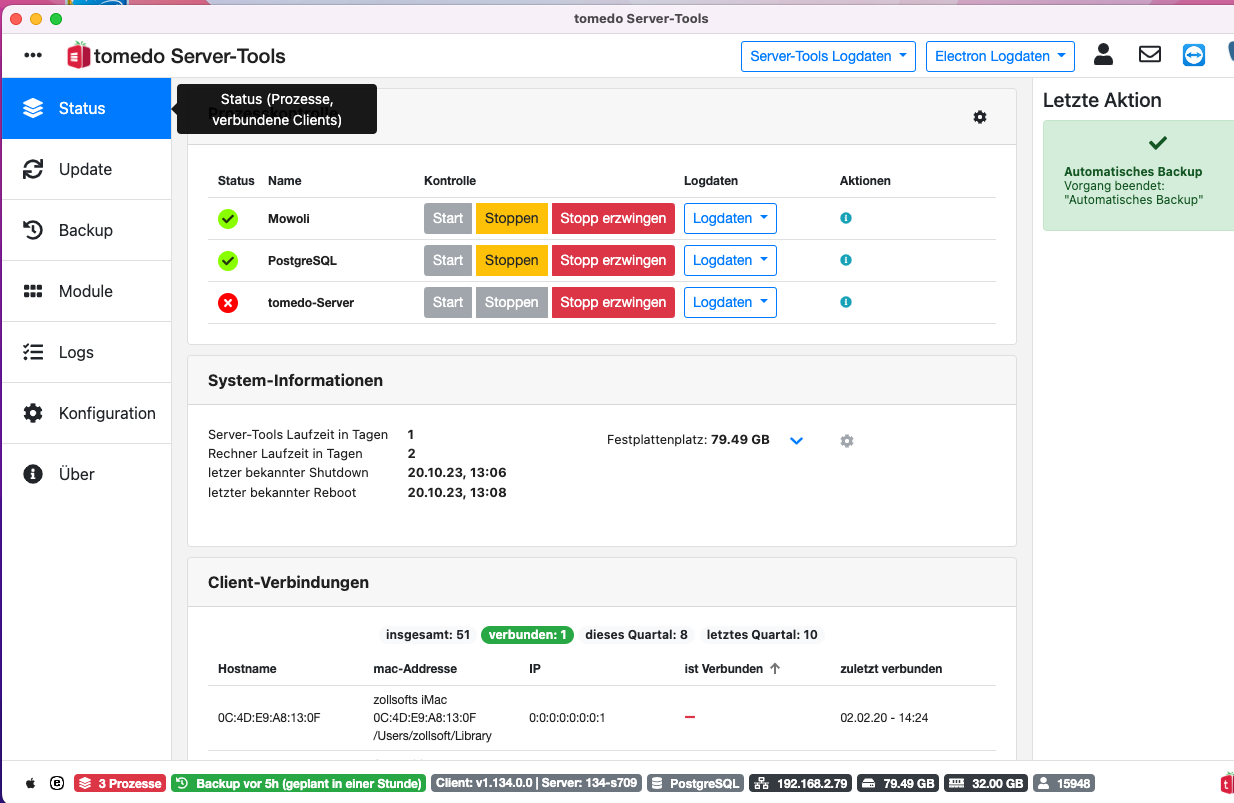
Task: Click hostname cell 0C:4D:E9:A8:13:0F
Action: 269,718
